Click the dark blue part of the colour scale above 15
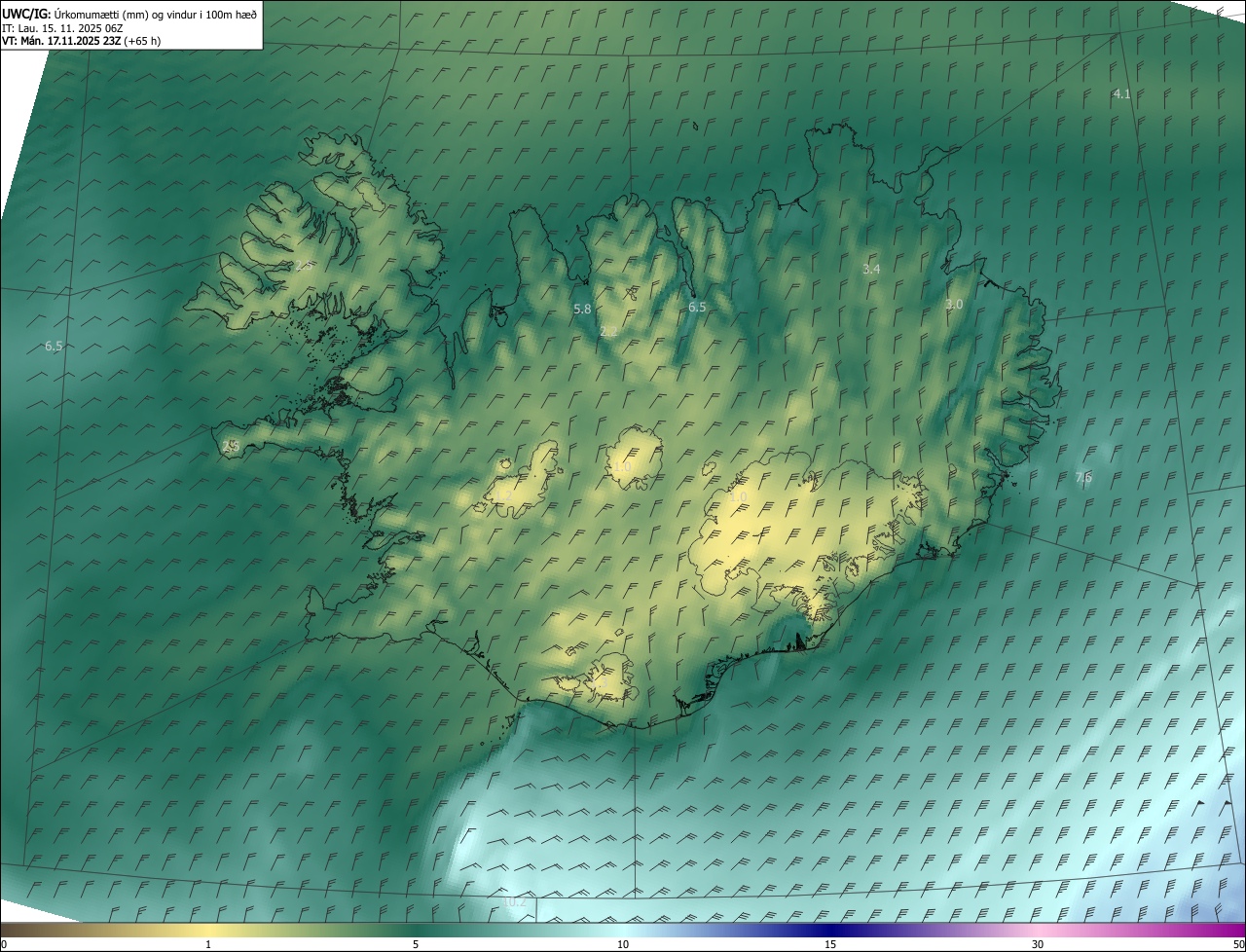This screenshot has width=1246, height=952. 830,931
